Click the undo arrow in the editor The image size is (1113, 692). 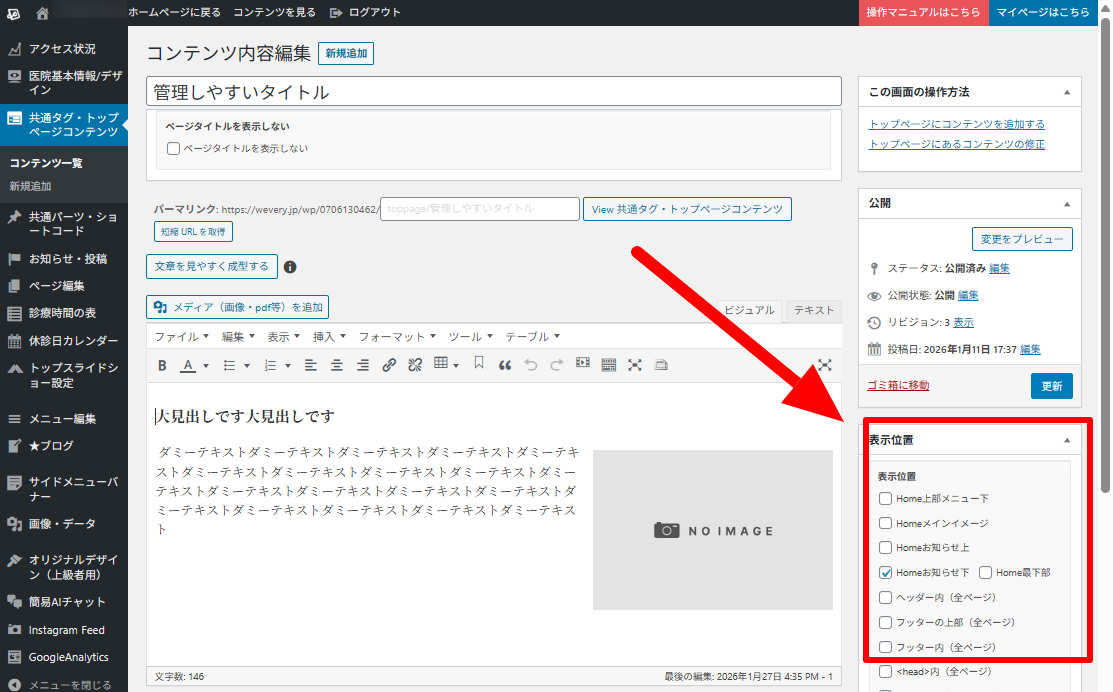[x=531, y=366]
